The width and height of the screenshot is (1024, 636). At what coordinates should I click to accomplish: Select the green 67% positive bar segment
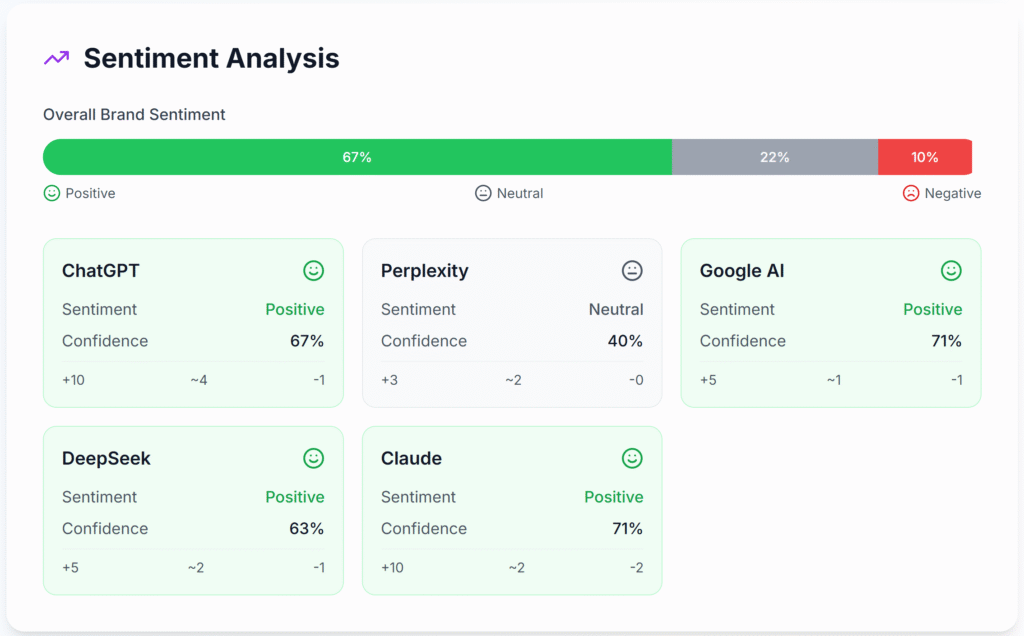tap(357, 157)
